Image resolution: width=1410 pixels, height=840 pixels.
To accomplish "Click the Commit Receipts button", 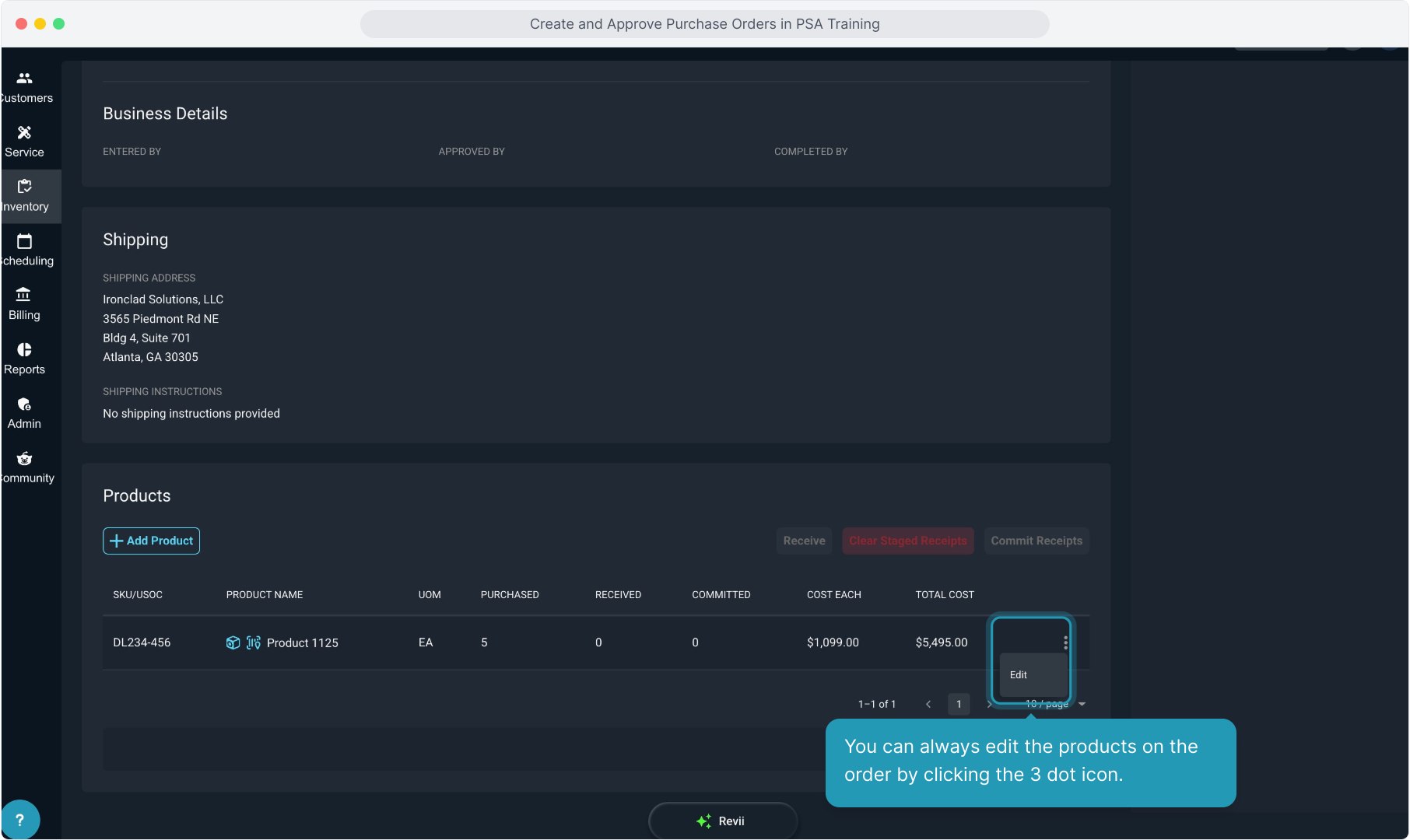I will point(1036,541).
